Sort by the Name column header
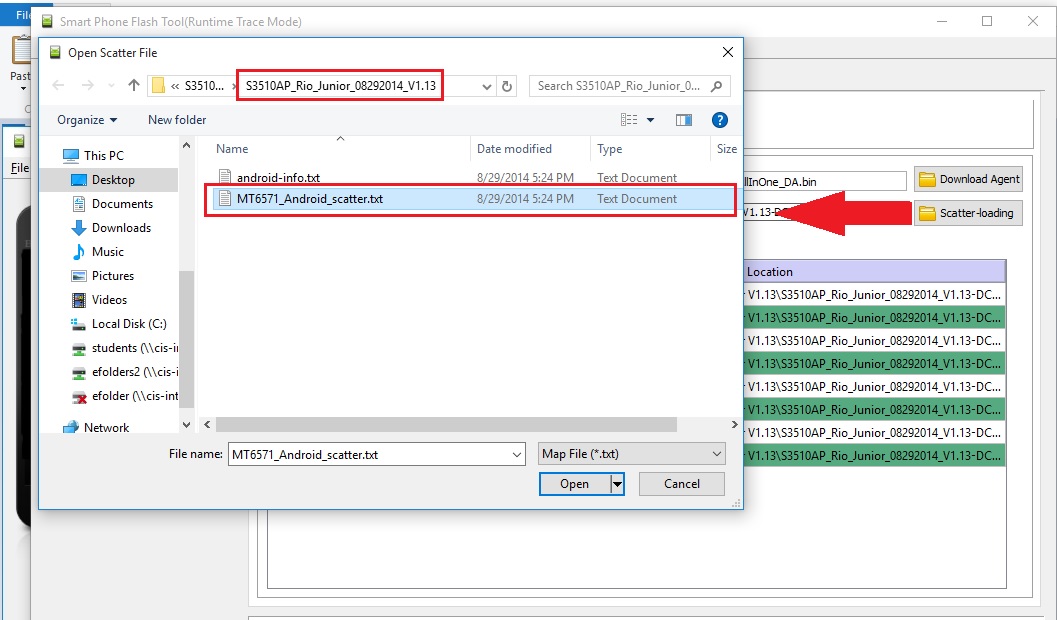The image size is (1057, 620). coord(232,149)
